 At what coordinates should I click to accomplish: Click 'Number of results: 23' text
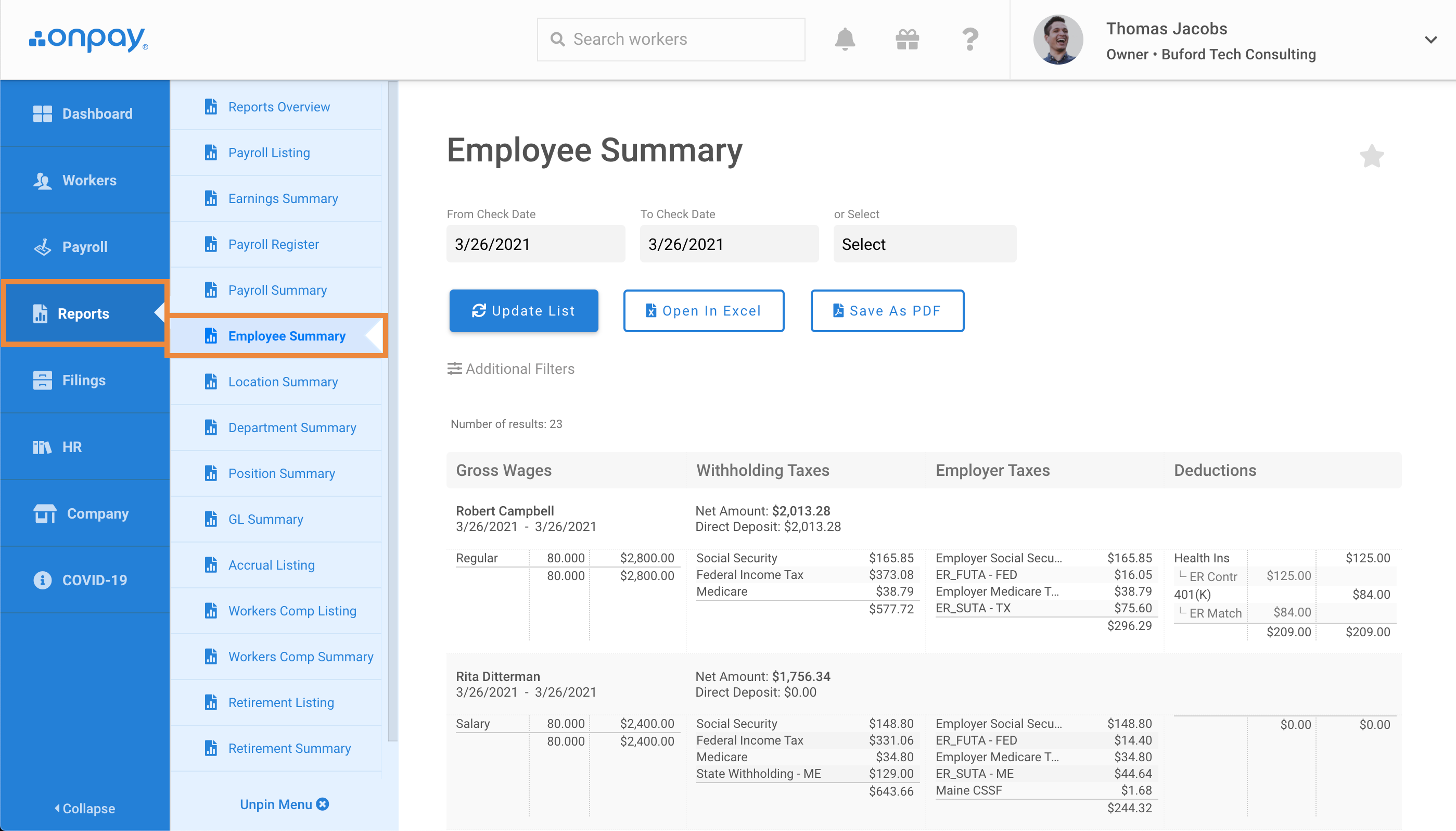tap(506, 423)
